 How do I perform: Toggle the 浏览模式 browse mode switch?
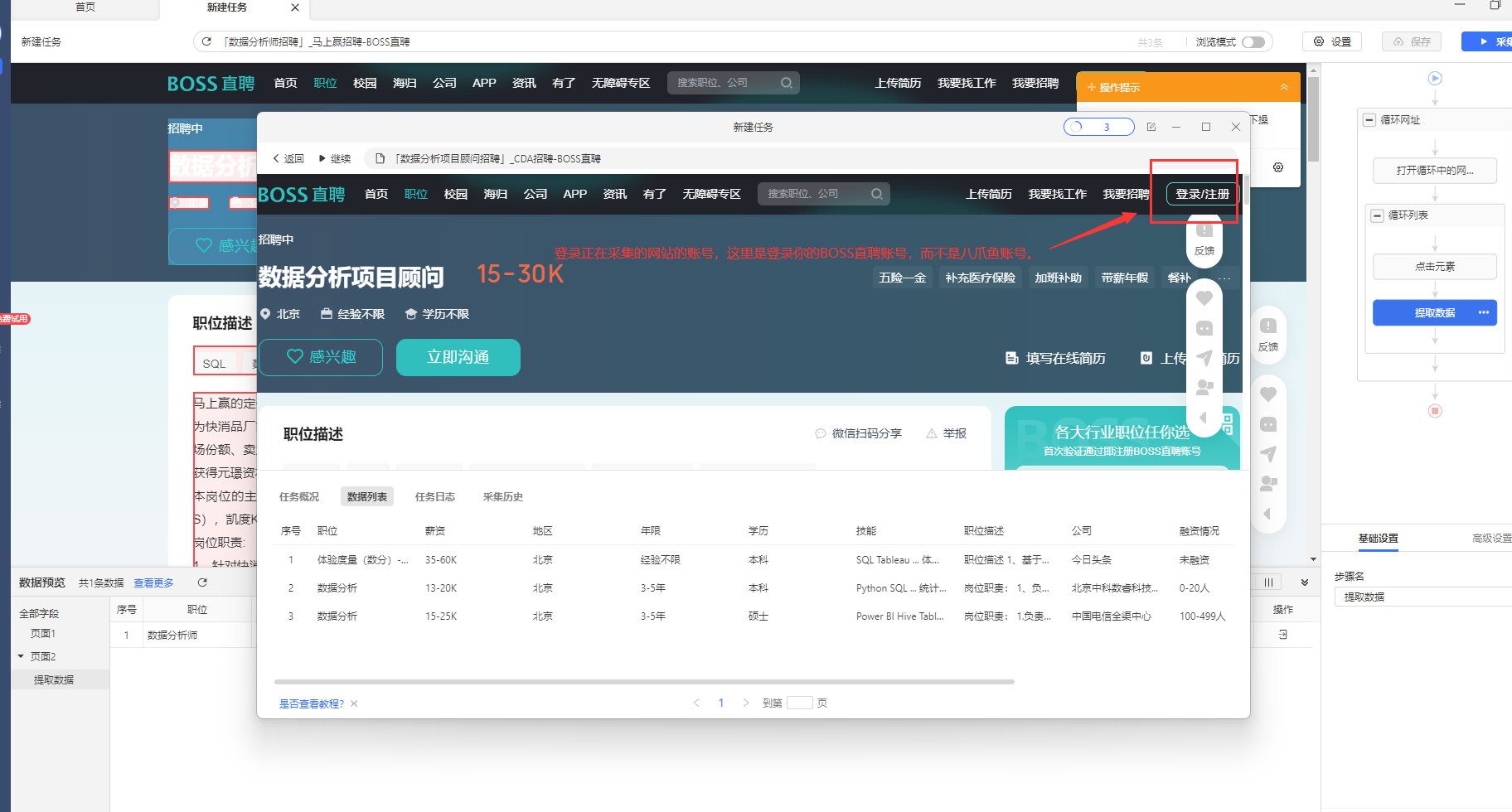pyautogui.click(x=1253, y=42)
